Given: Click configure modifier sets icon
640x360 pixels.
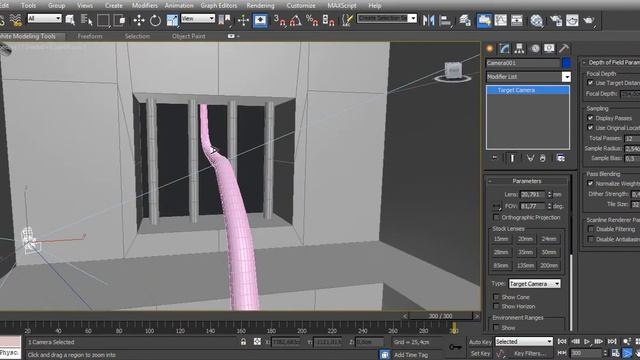Looking at the screenshot, I should [x=561, y=158].
